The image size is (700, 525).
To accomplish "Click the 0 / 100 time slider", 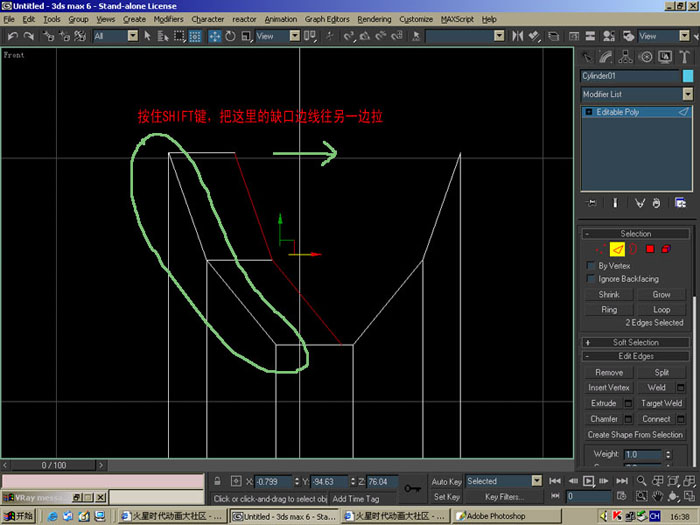I will point(54,465).
